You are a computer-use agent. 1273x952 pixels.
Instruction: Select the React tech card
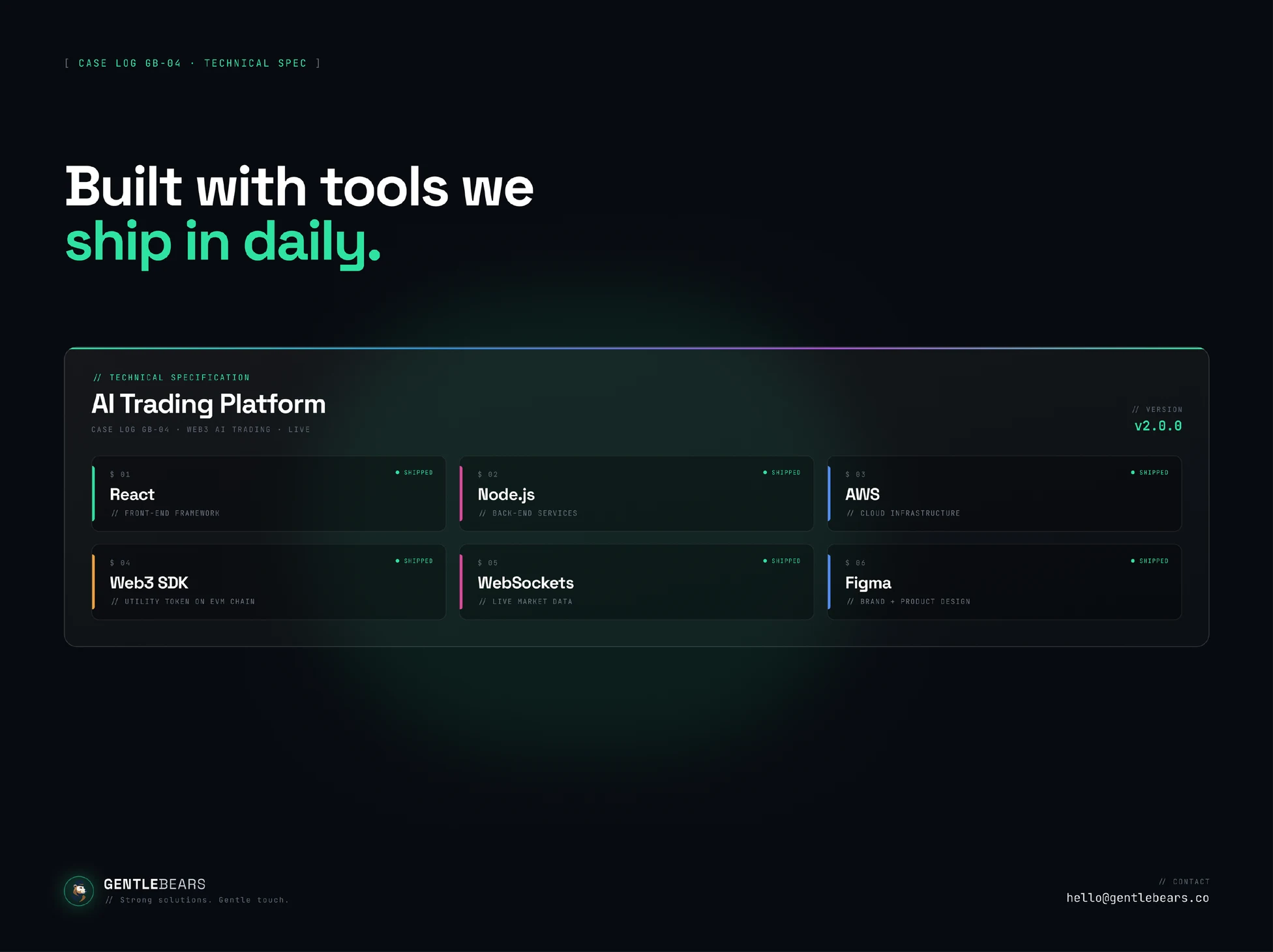269,494
